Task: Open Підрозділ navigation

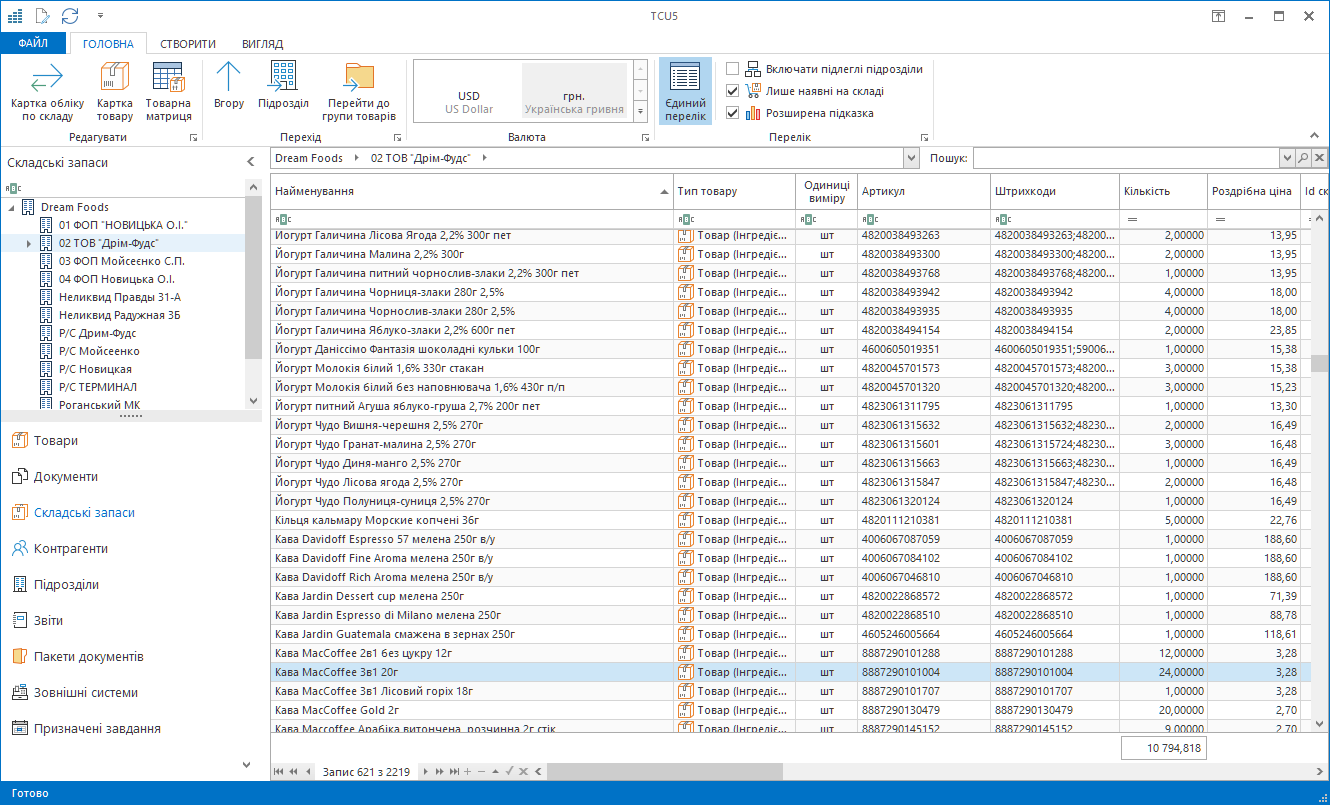Action: point(283,86)
